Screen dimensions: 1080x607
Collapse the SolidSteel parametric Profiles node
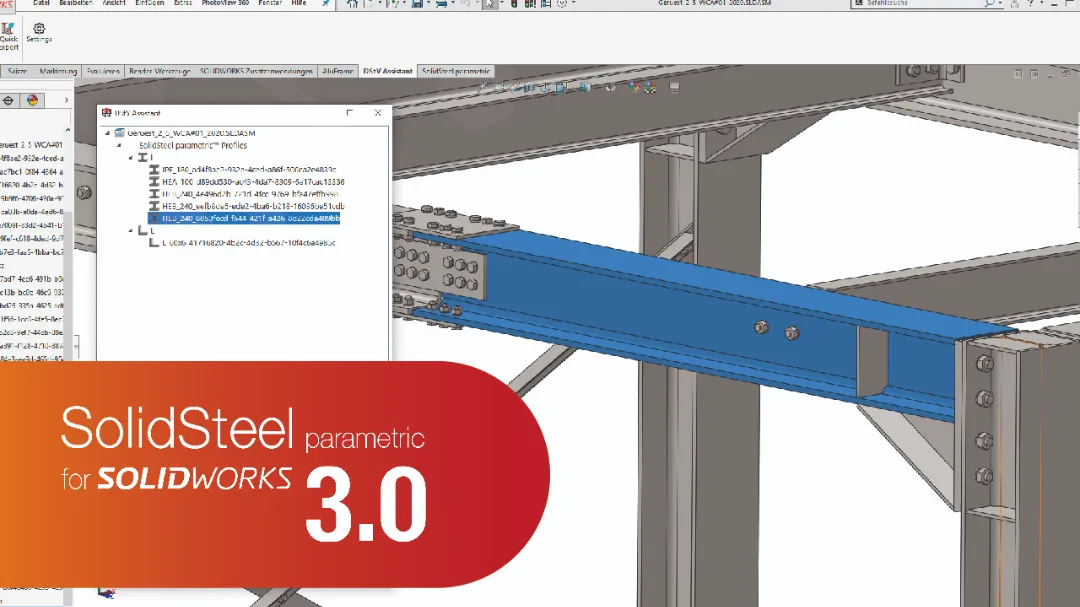pos(117,145)
